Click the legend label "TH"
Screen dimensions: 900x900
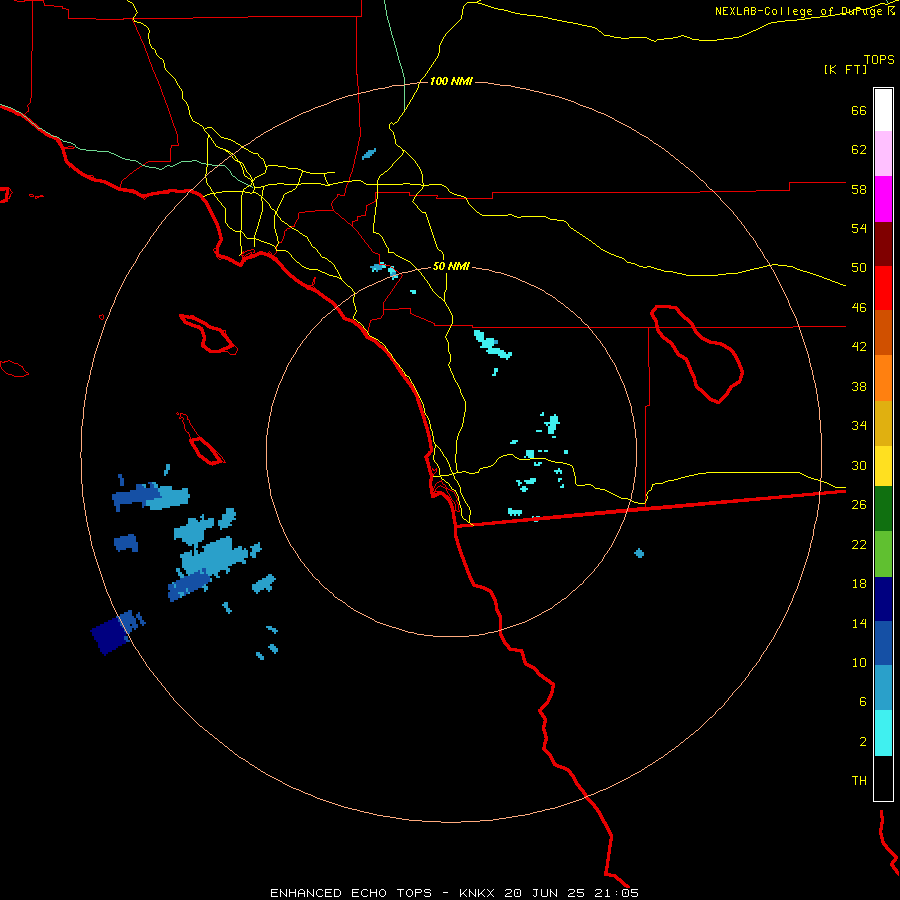pos(859,781)
